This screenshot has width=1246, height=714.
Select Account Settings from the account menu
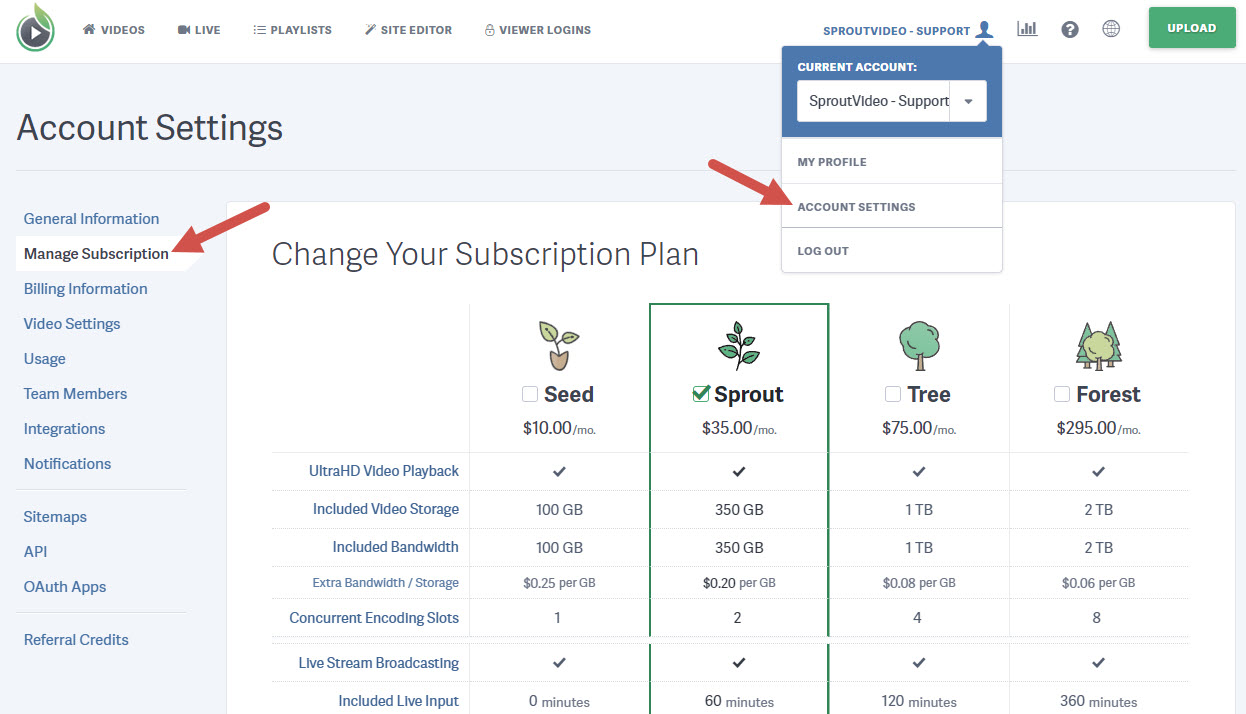pyautogui.click(x=856, y=207)
